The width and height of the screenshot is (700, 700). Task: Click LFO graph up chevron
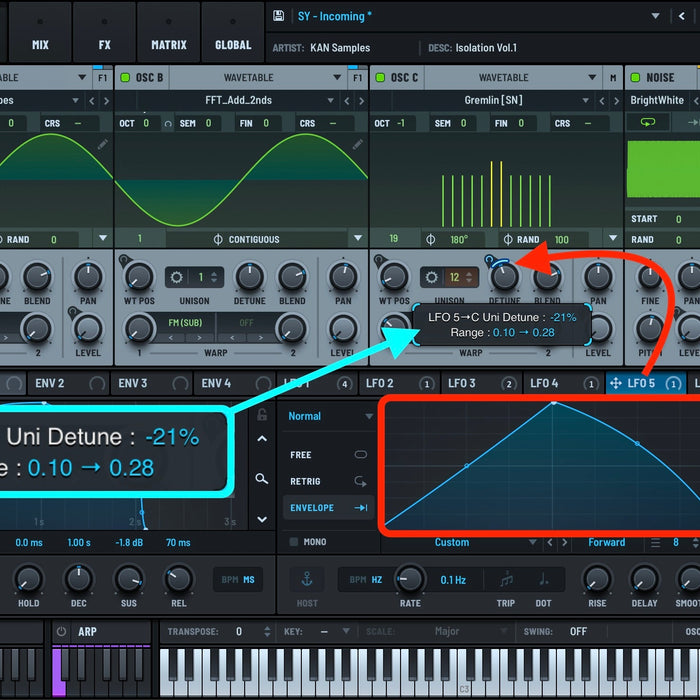(262, 439)
